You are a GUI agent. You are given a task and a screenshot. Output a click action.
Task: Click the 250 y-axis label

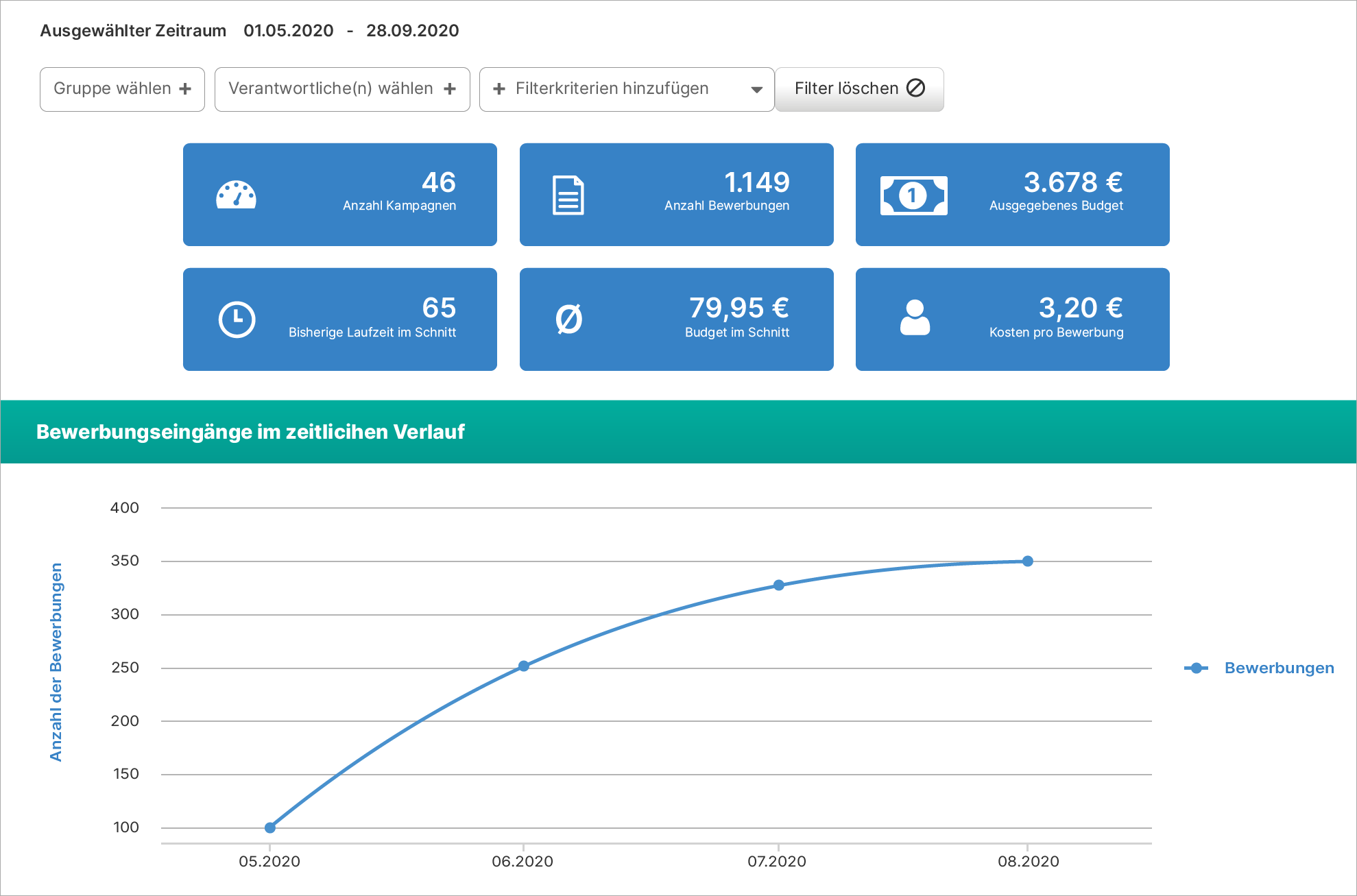pos(125,668)
